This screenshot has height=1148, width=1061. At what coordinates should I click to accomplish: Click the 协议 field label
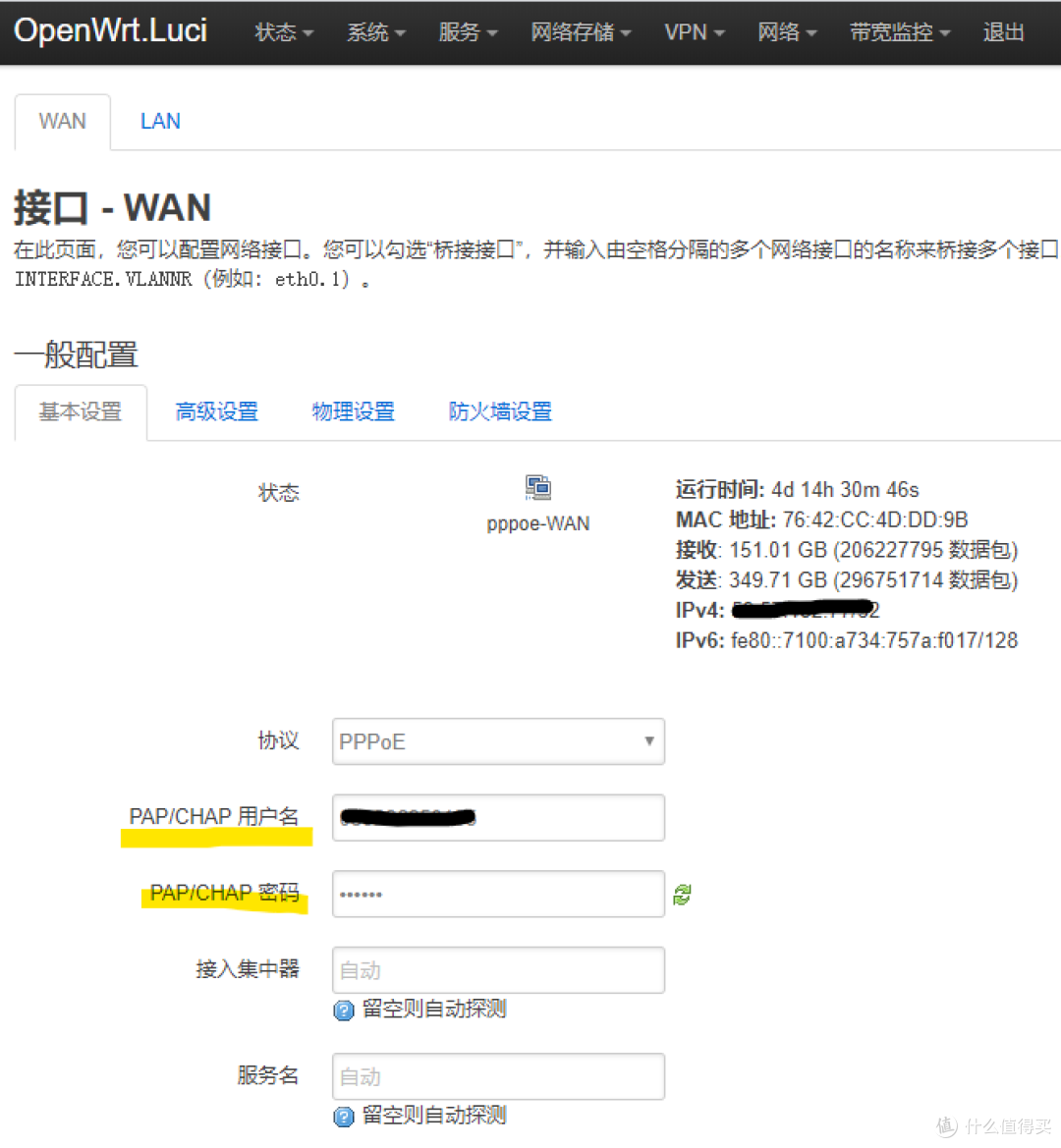click(279, 740)
